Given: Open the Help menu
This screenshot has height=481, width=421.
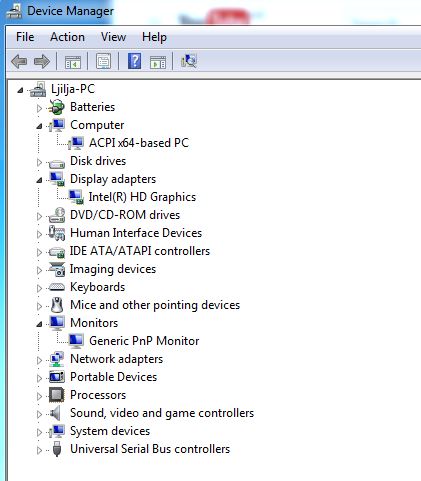Looking at the screenshot, I should (x=154, y=37).
